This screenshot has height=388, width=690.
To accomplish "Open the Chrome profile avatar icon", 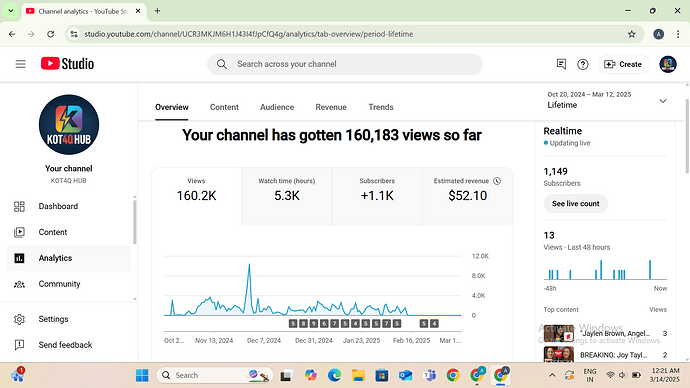I will click(x=658, y=34).
